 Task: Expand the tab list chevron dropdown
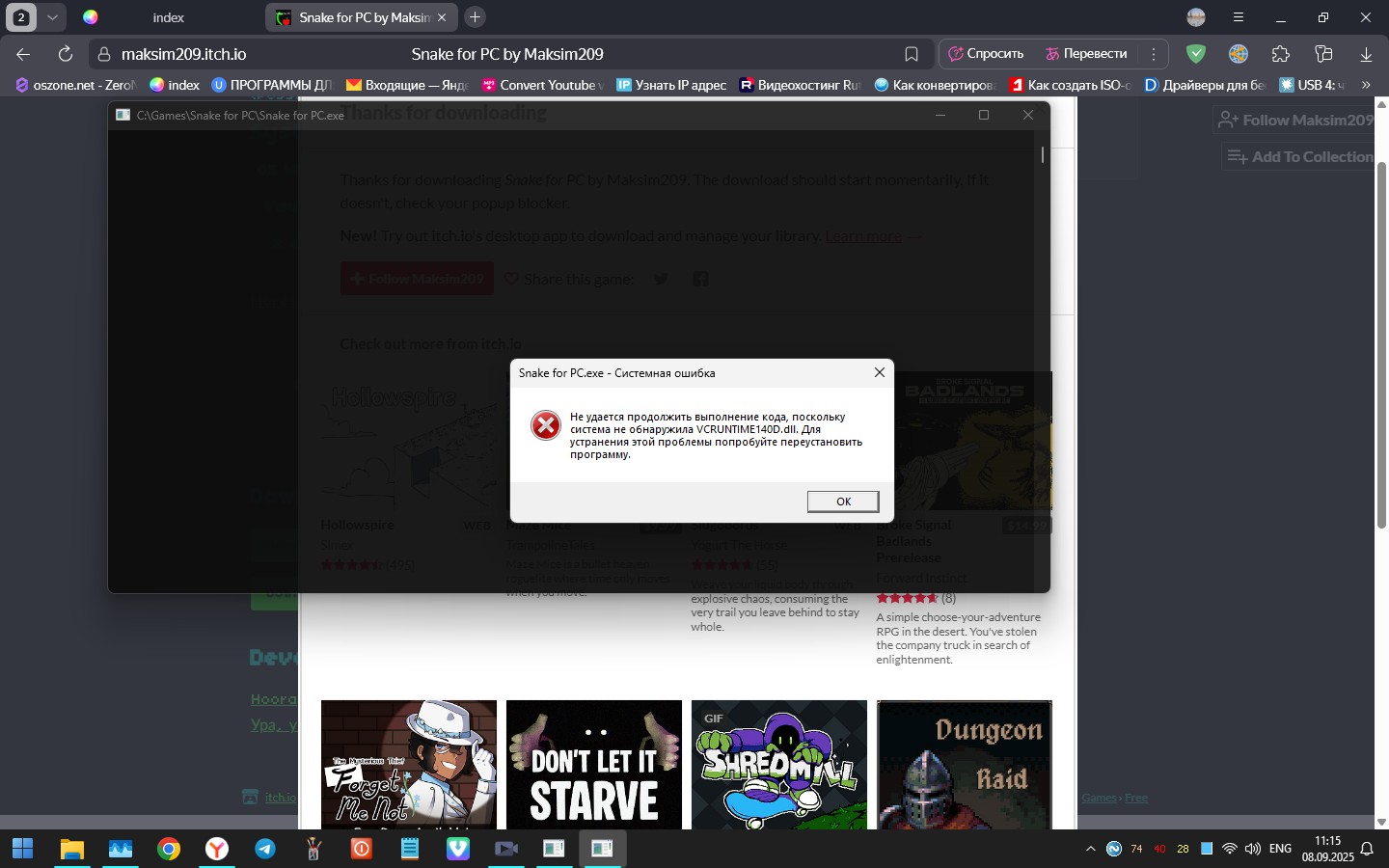coord(52,17)
